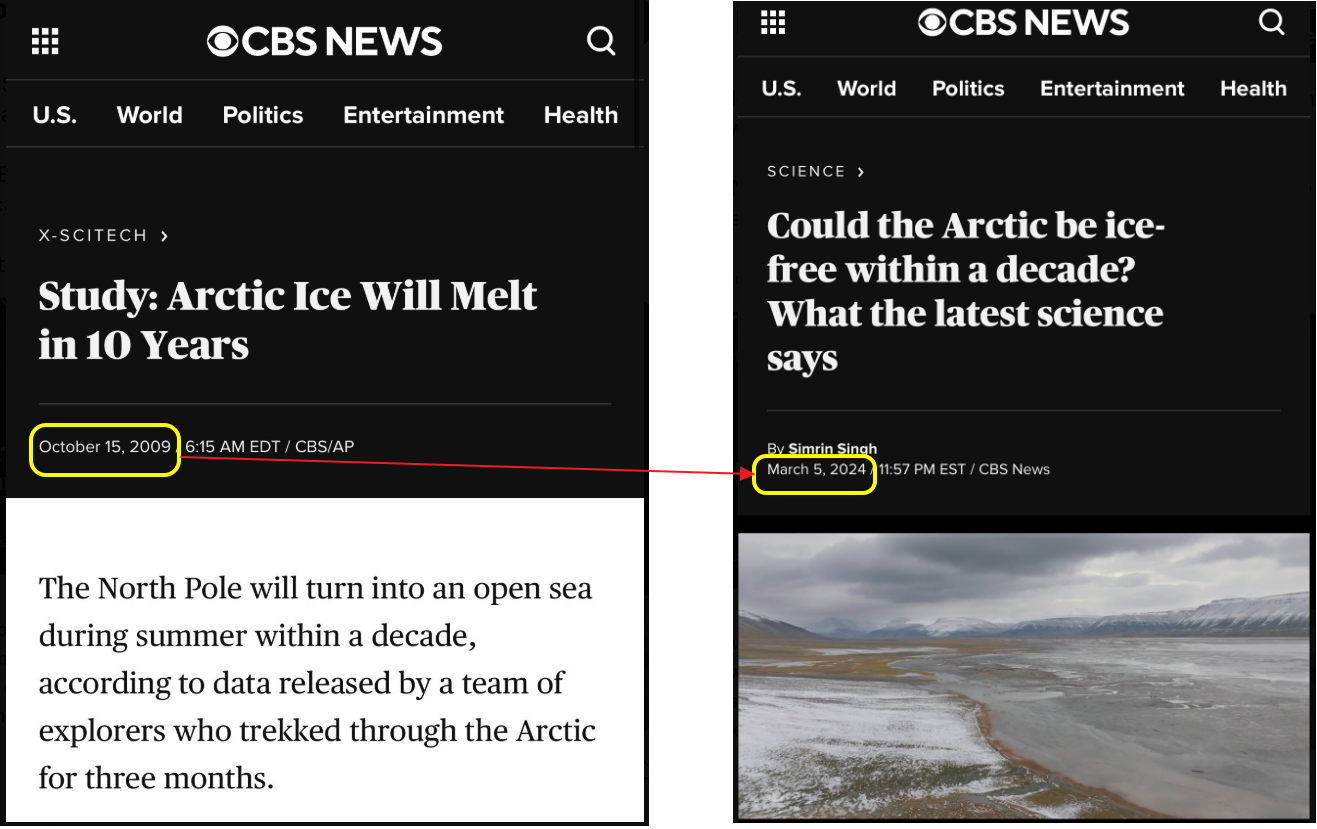This screenshot has height=829, width=1317.
Task: Expand the X-SCITECH category chevron
Action: pyautogui.click(x=165, y=236)
